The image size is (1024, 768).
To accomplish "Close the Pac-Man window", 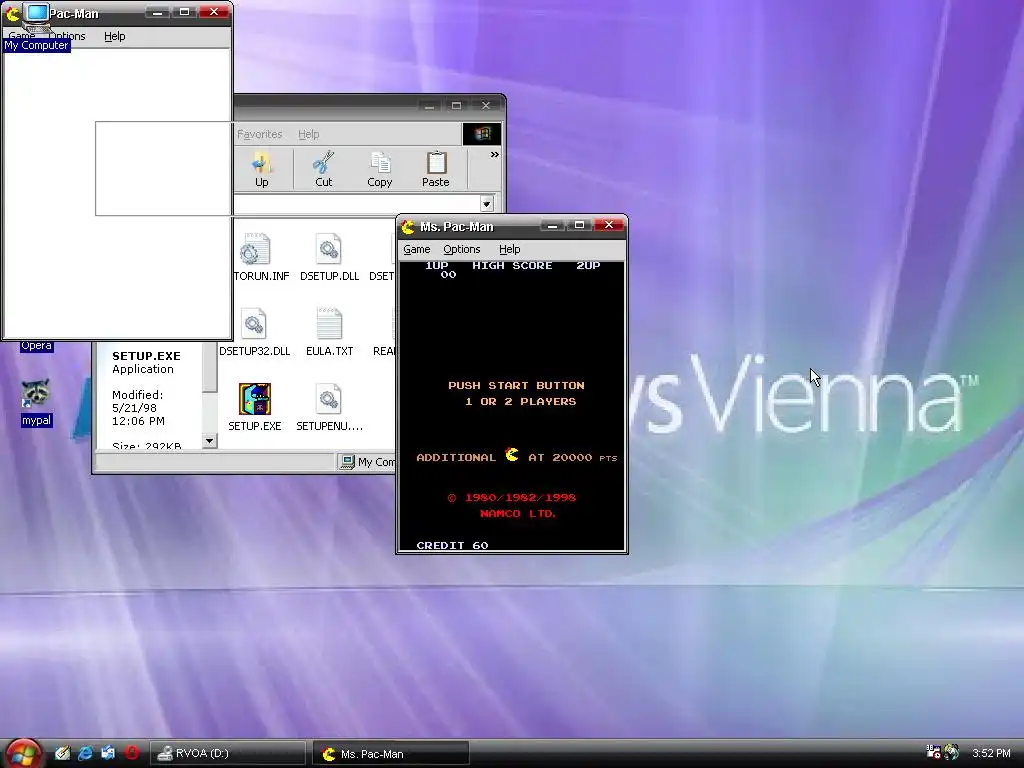I will [214, 12].
